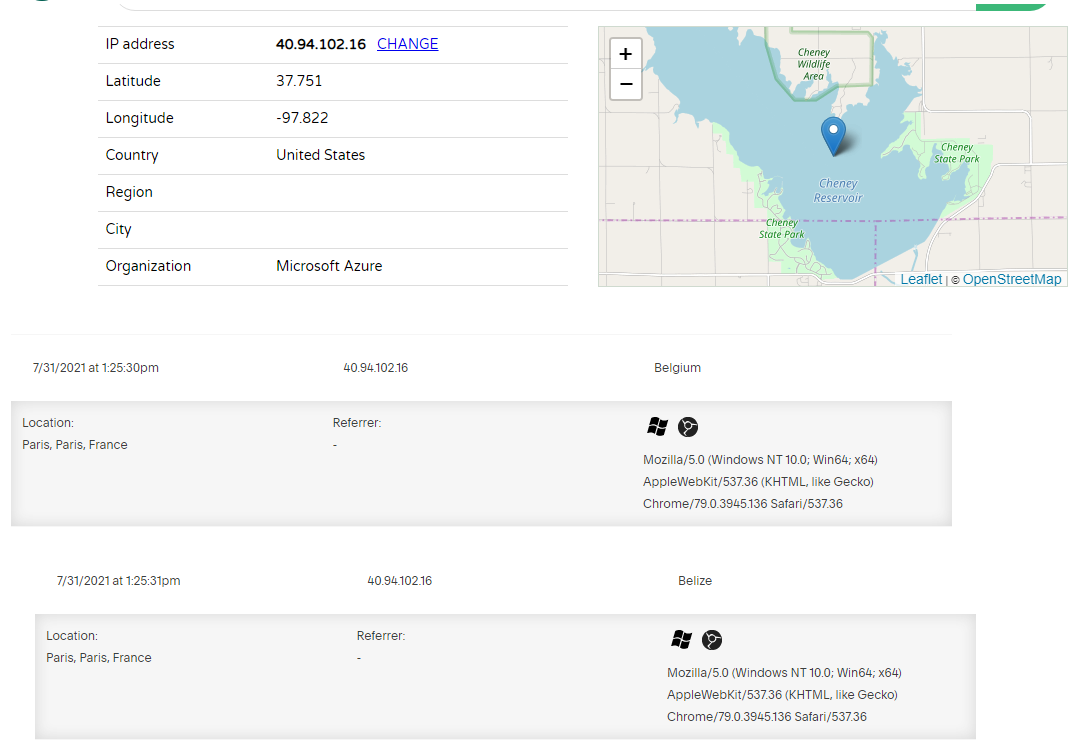Zoom in on the map
The height and width of the screenshot is (747, 1077).
tap(626, 54)
